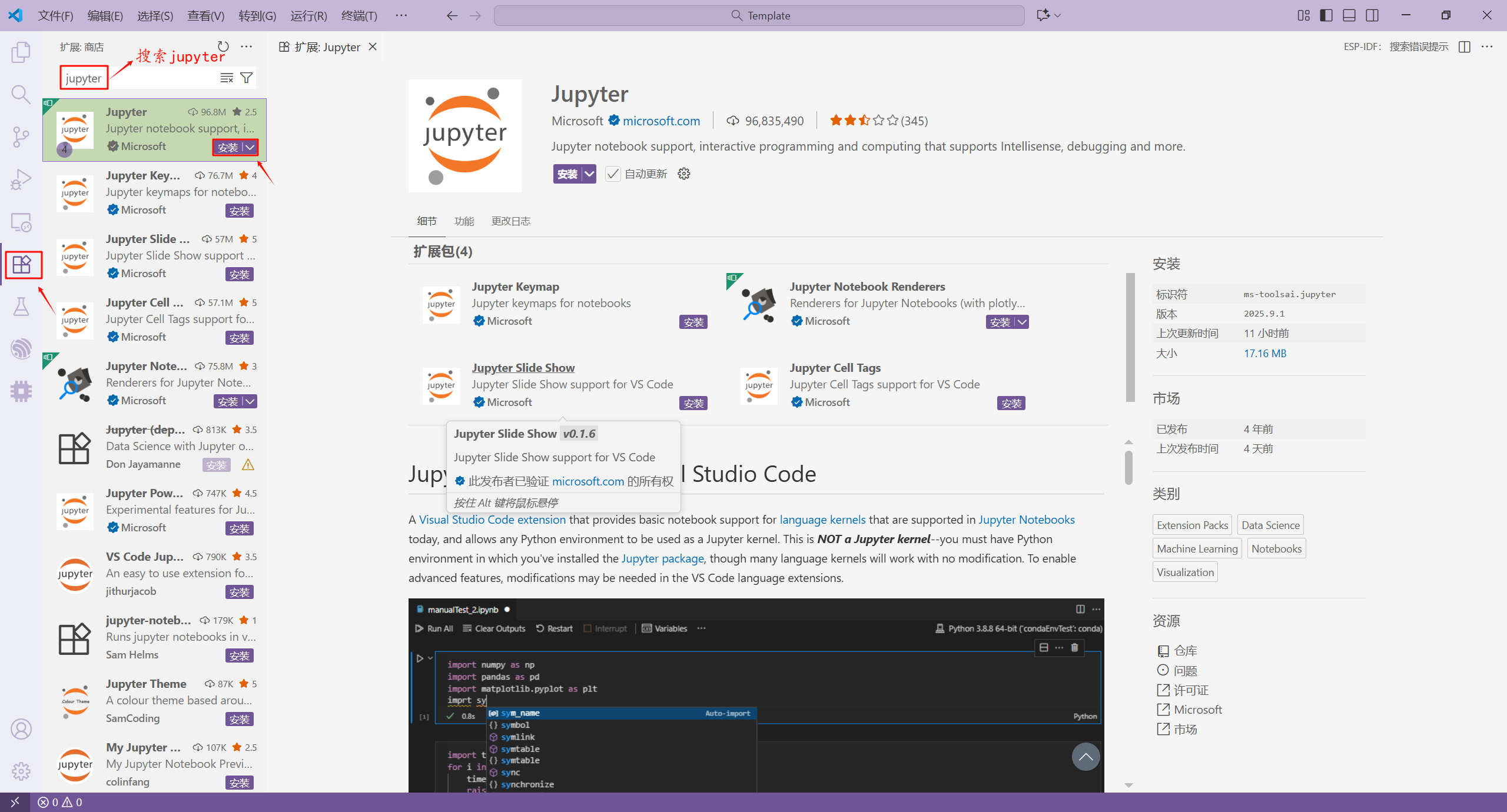
Task: Toggle the bottom panel layout button
Action: (x=1349, y=15)
